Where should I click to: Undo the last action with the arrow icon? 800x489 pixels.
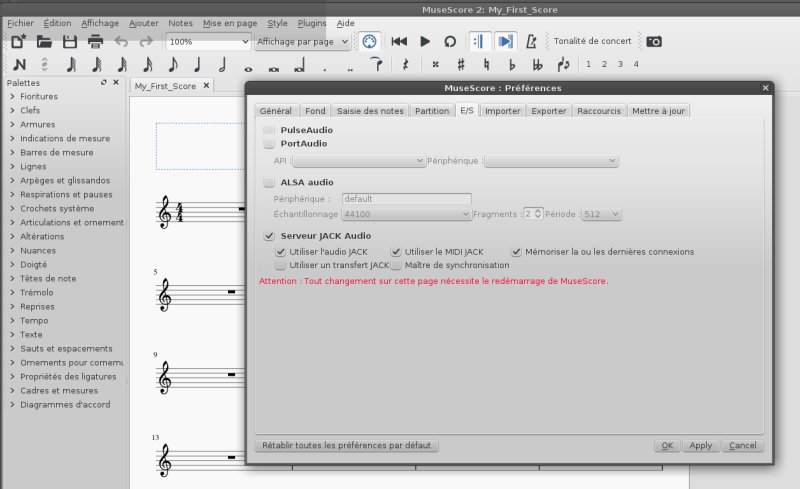click(x=121, y=41)
